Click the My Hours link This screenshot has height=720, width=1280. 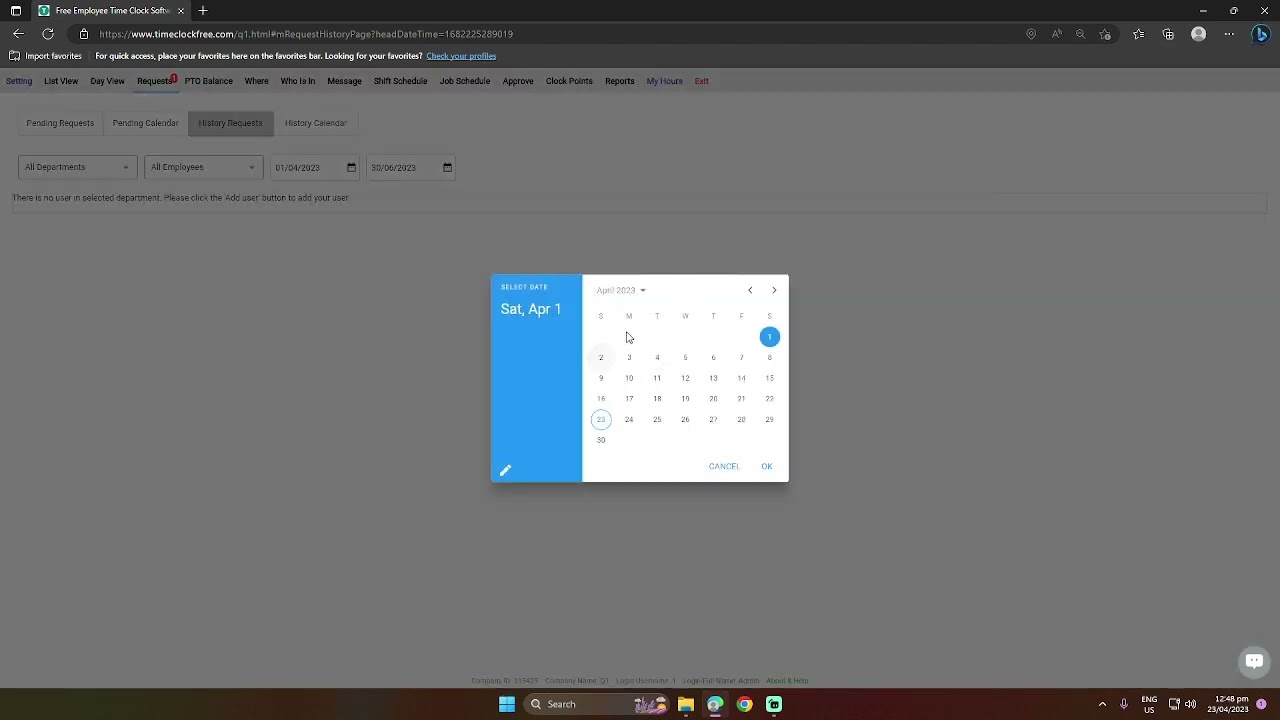tap(664, 81)
